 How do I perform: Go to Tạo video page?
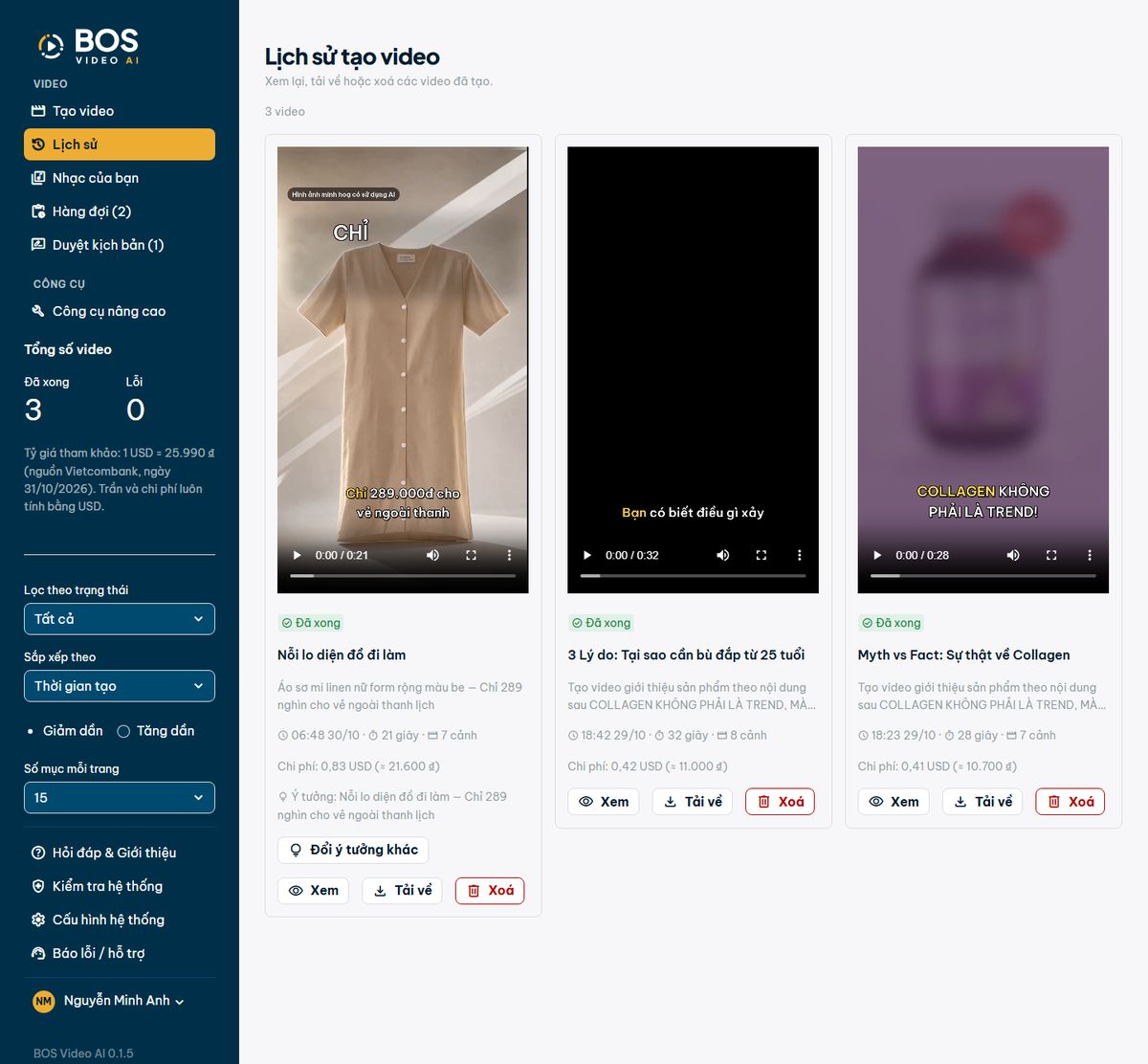point(120,111)
